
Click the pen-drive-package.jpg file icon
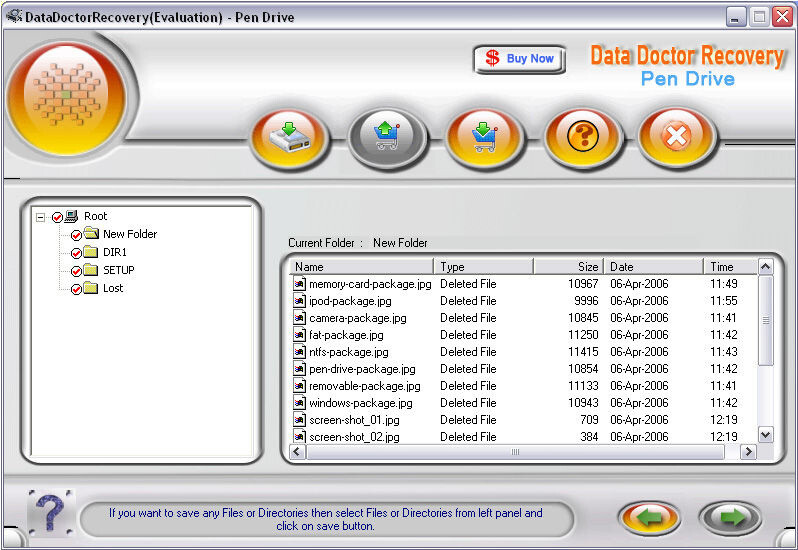pyautogui.click(x=300, y=369)
